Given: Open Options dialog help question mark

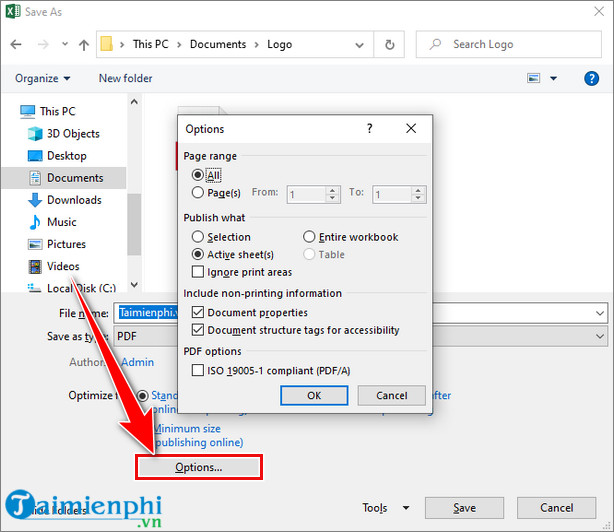Looking at the screenshot, I should pyautogui.click(x=369, y=128).
